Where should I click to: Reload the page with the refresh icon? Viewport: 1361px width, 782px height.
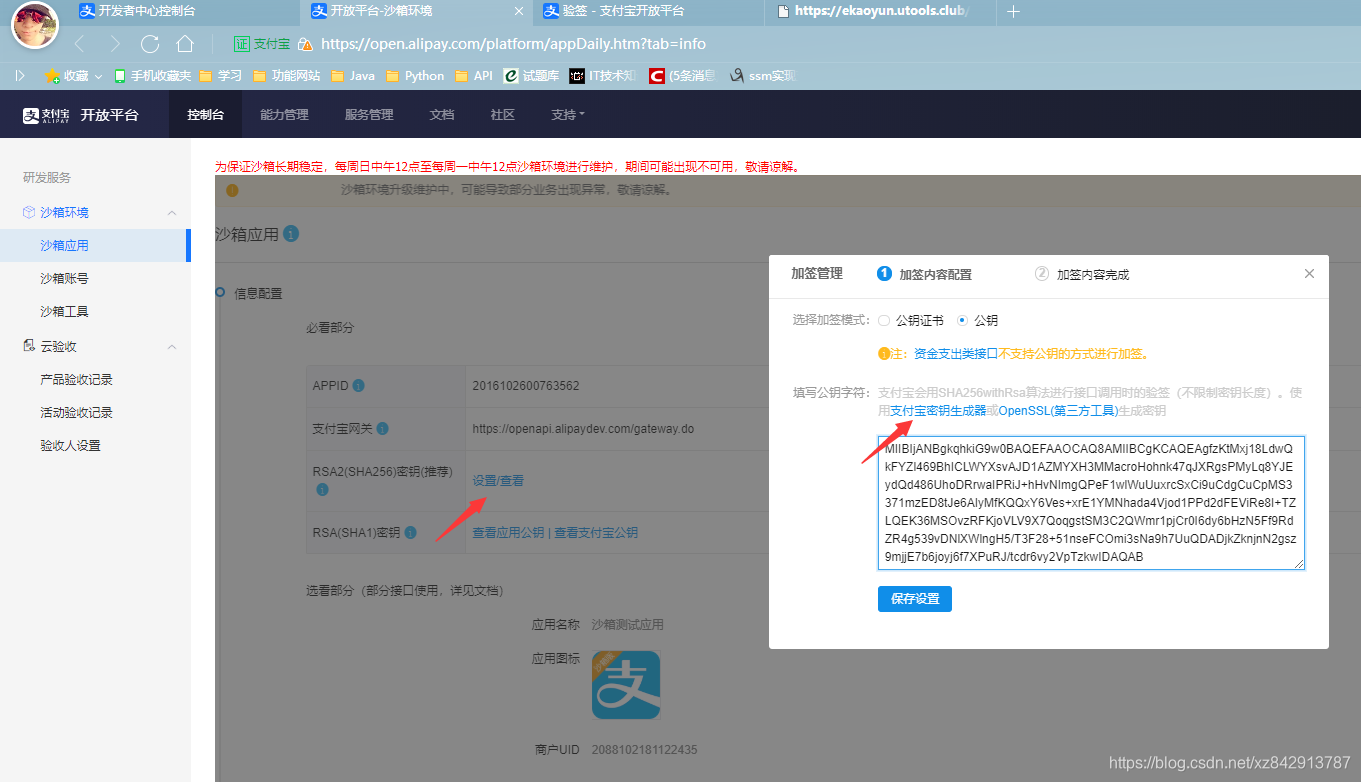[x=150, y=44]
